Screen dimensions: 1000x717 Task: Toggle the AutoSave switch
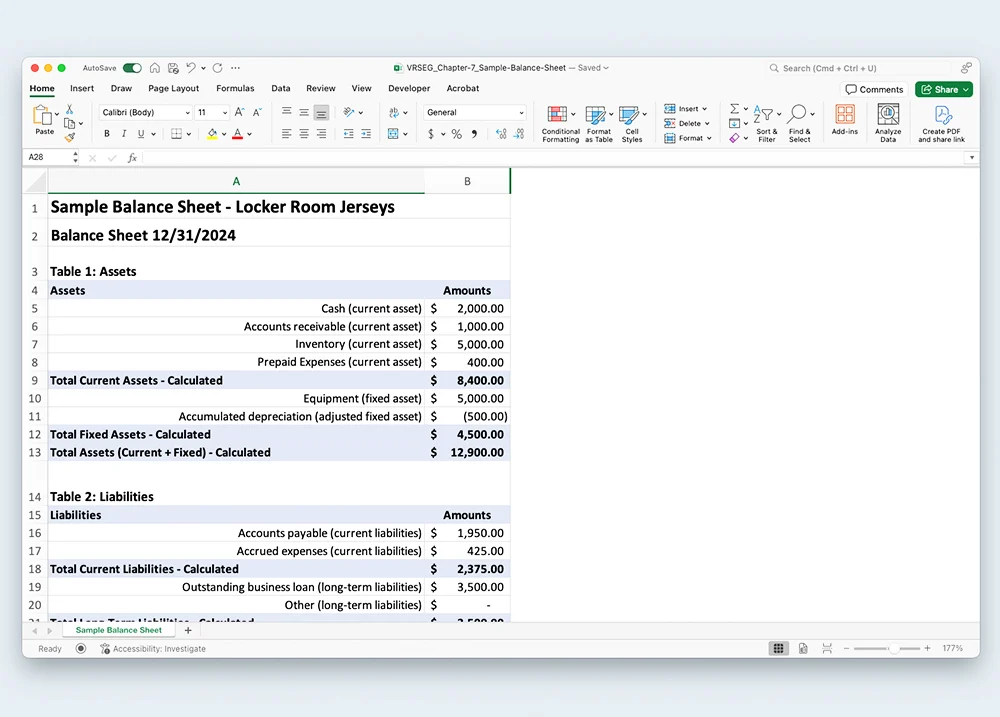point(132,68)
